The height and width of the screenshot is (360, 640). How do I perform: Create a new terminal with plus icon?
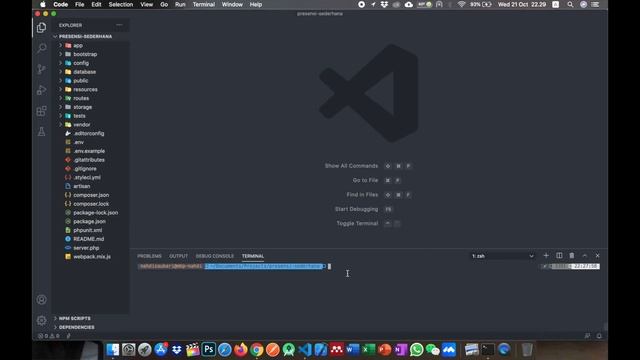click(546, 256)
